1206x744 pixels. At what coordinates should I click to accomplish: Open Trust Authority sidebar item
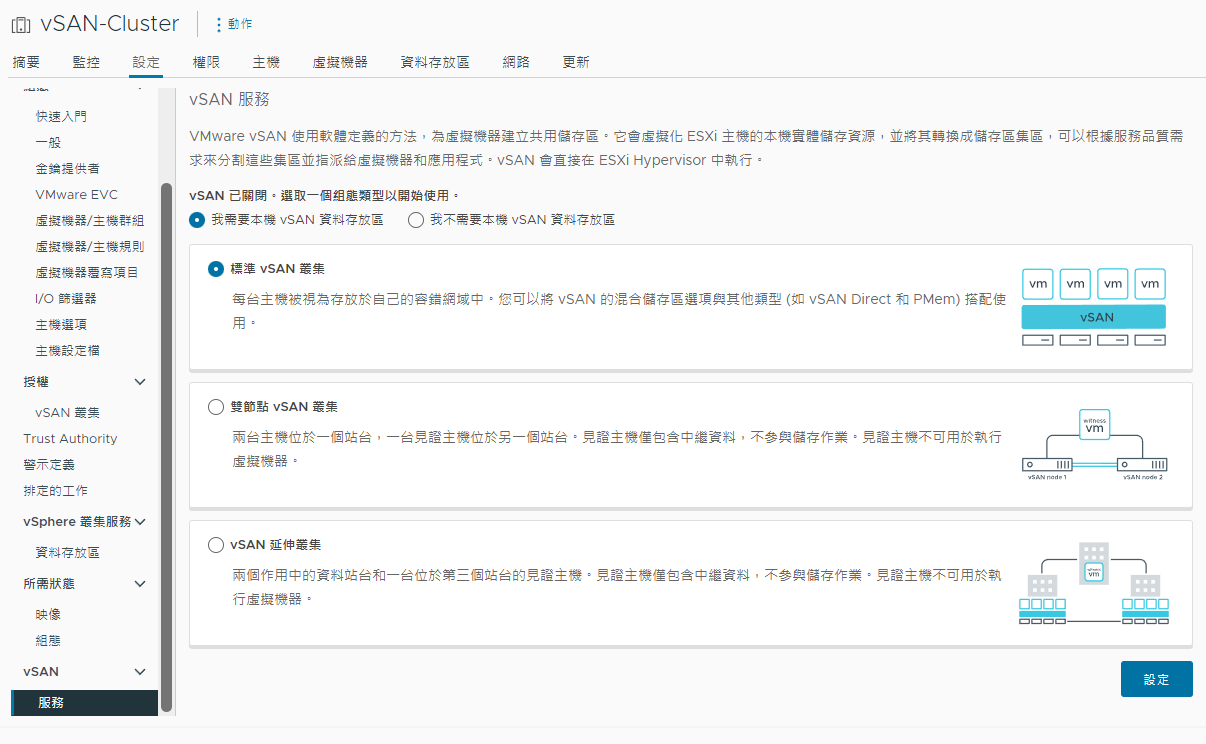tap(70, 438)
